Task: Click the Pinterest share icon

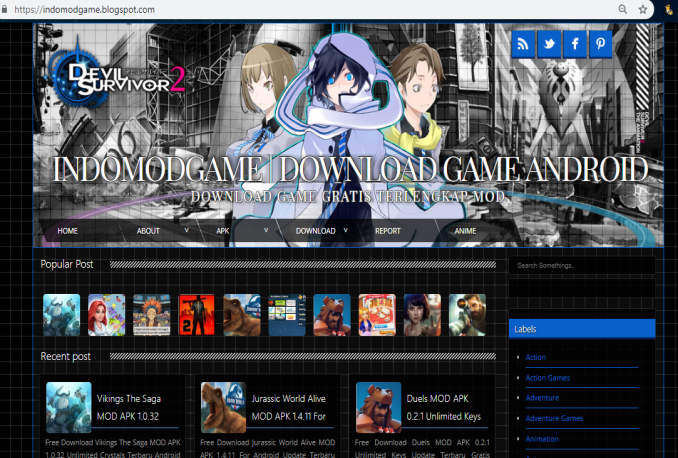Action: (x=600, y=45)
